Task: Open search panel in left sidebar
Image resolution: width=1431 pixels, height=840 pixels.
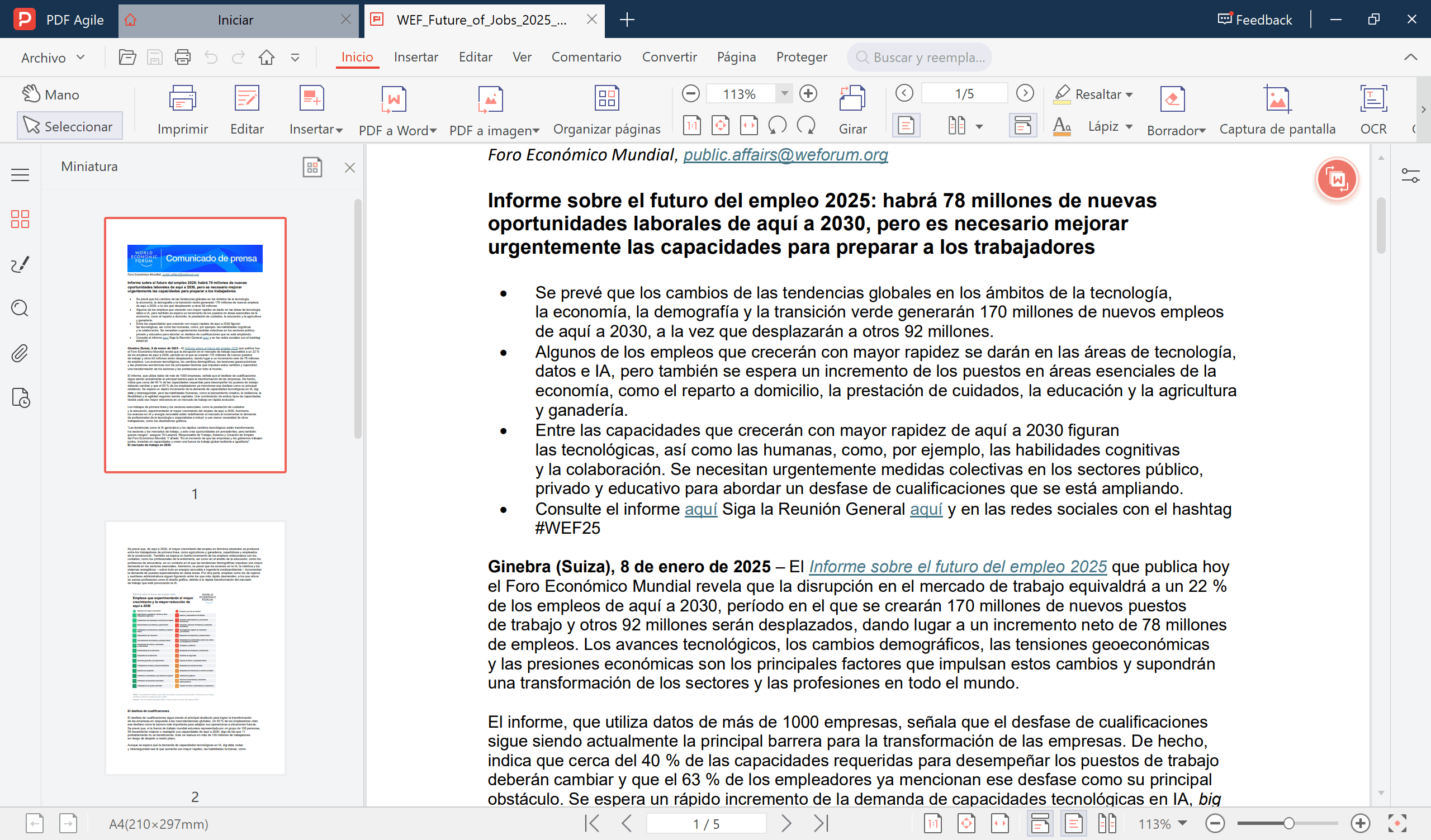Action: [x=20, y=308]
